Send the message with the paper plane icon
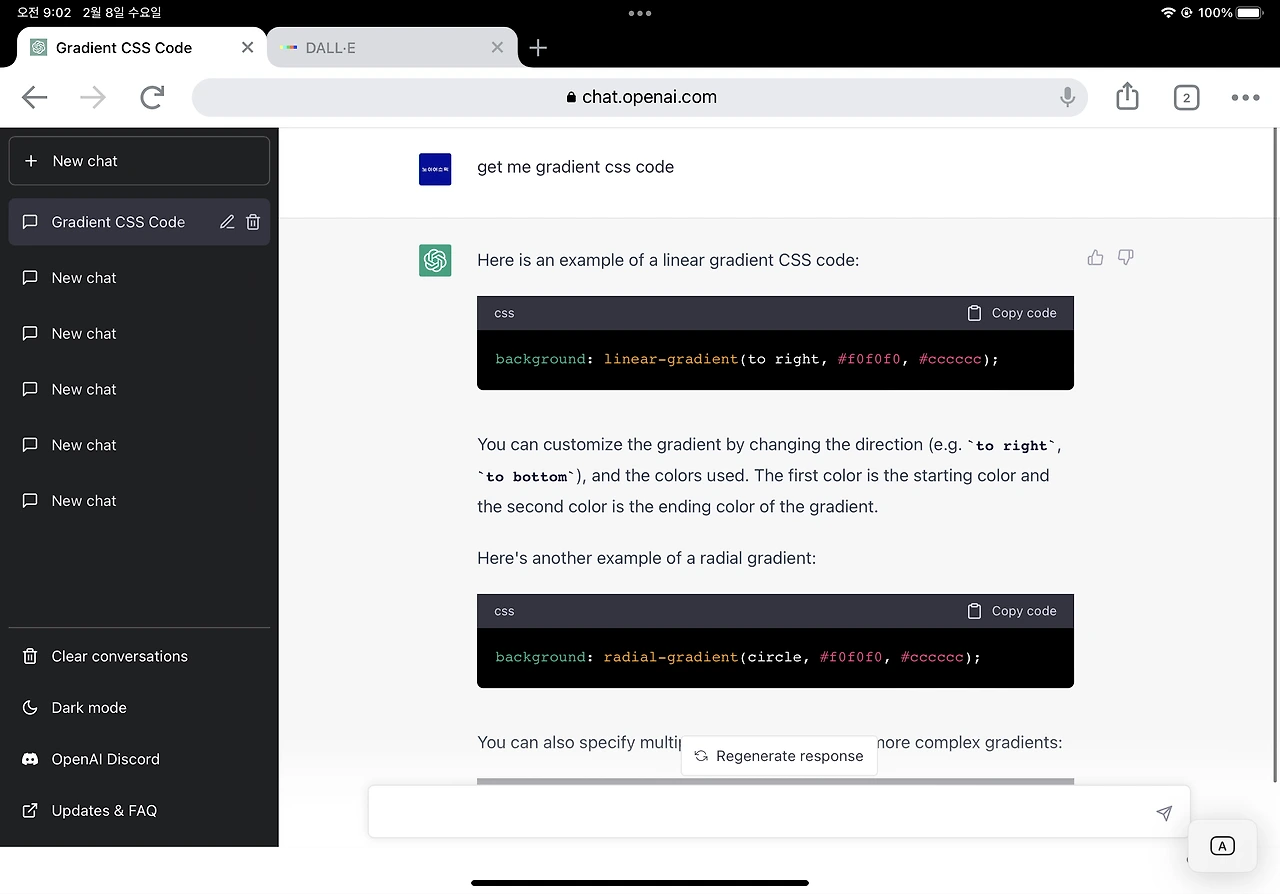Image resolution: width=1280 pixels, height=894 pixels. point(1164,813)
